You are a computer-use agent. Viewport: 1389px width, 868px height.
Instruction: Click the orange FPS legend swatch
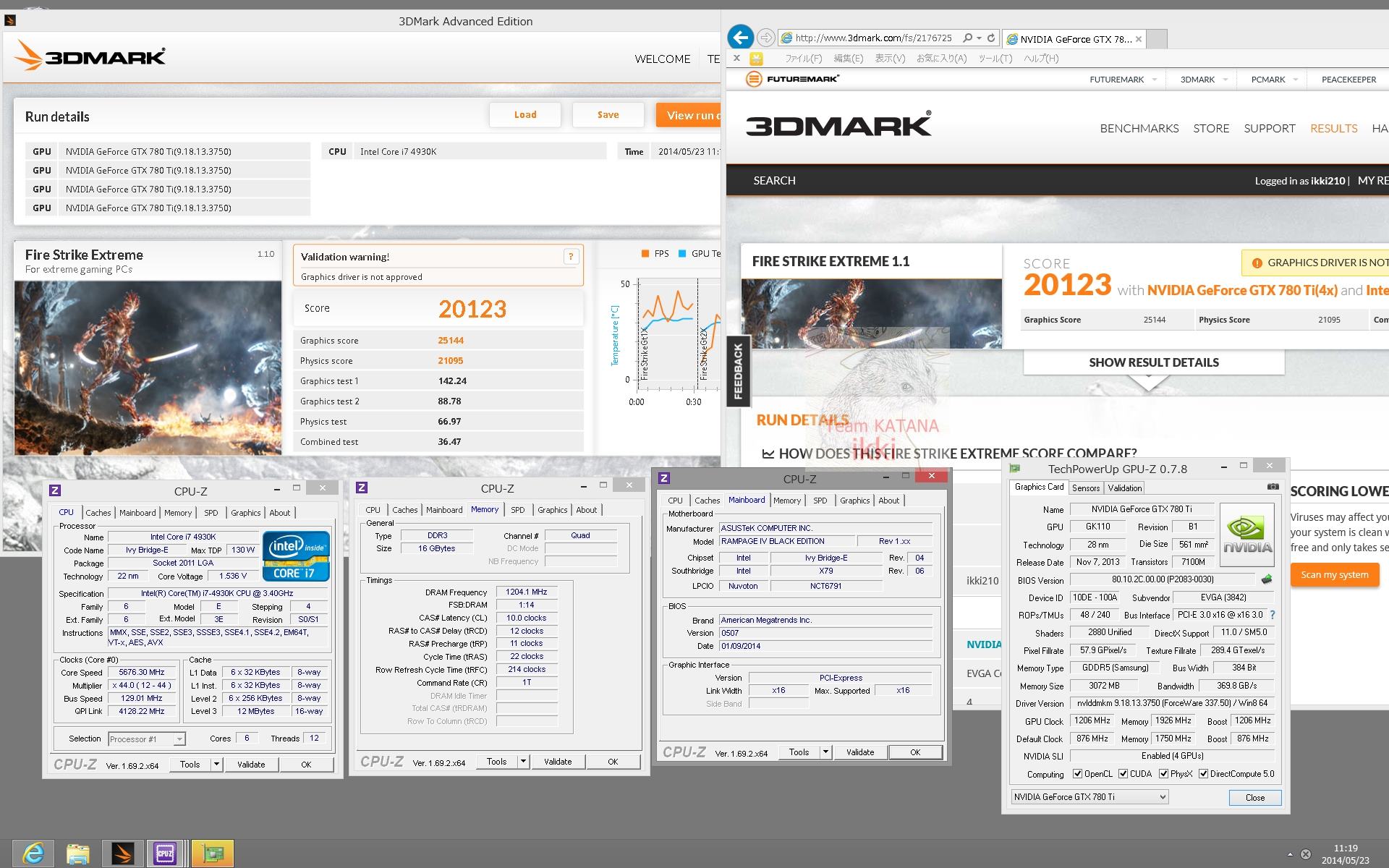click(x=645, y=254)
